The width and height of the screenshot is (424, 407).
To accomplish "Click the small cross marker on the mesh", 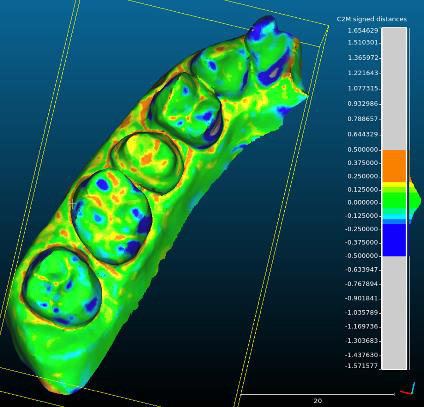I will point(72,203).
